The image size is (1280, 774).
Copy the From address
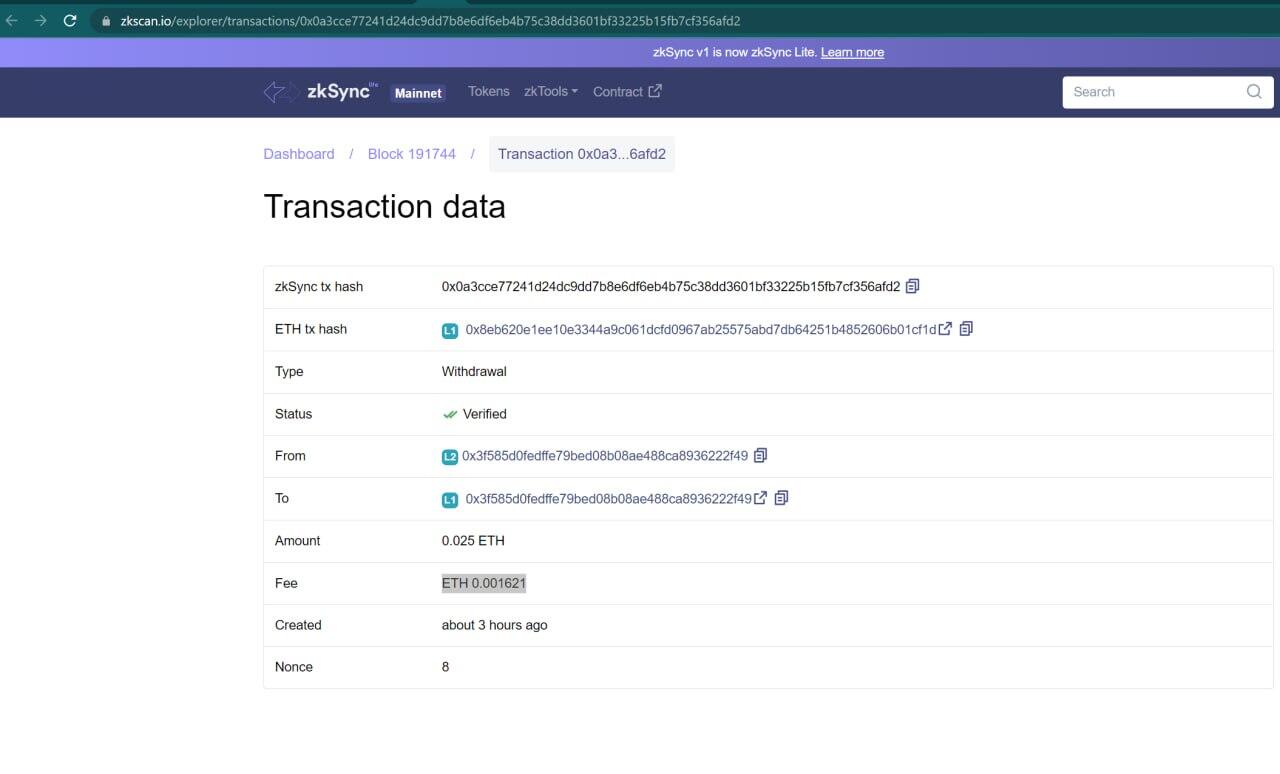(x=760, y=455)
